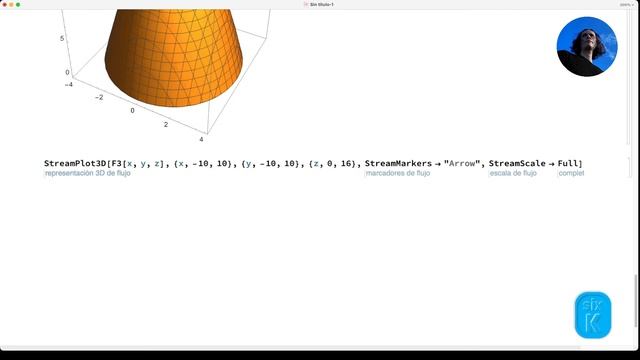The image size is (640, 360).
Task: Click the axis tick label -2 on the plot
Action: (99, 97)
